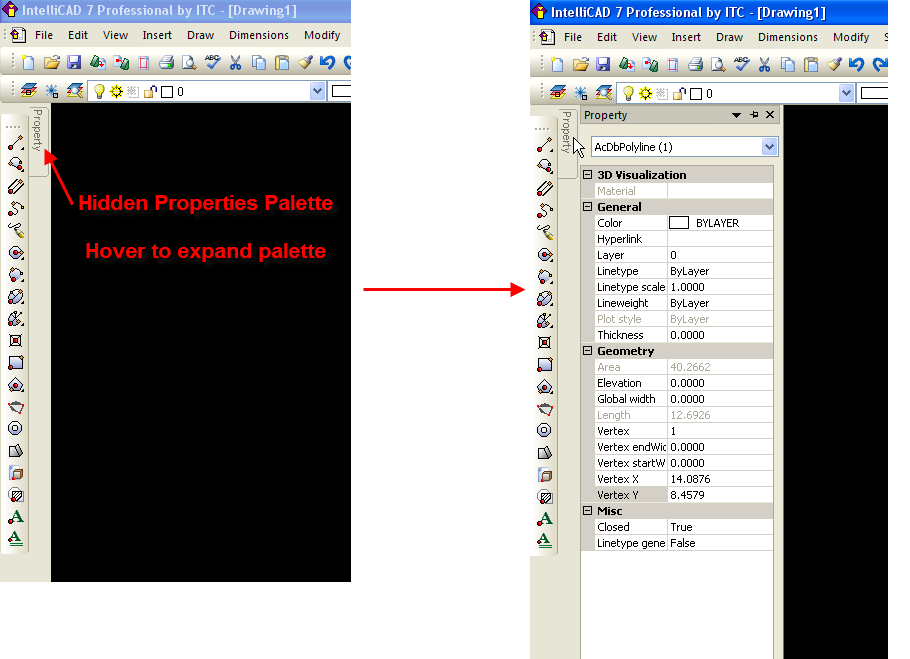Click Print icon in right window toolbar
The image size is (910, 659).
695,64
